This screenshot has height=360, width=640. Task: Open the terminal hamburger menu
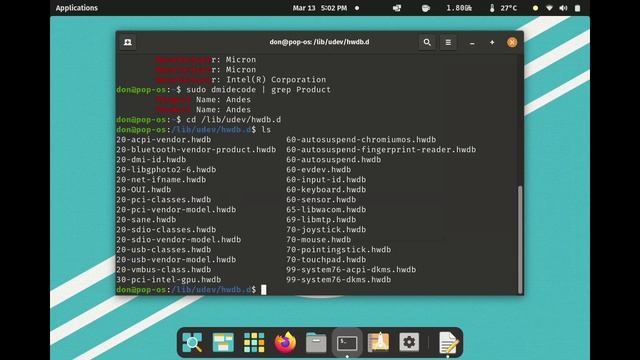click(x=448, y=42)
